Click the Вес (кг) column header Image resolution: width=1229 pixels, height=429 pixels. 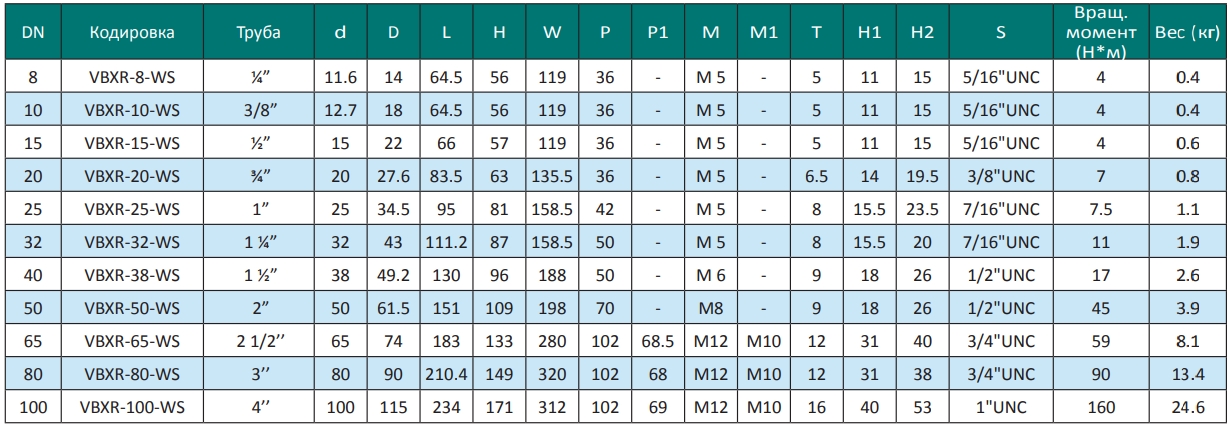click(1187, 31)
